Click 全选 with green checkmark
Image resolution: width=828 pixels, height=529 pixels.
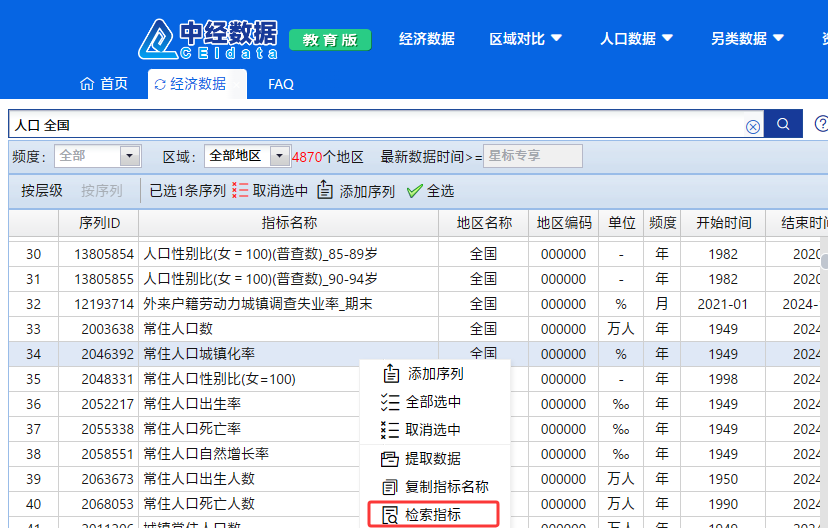pyautogui.click(x=430, y=191)
